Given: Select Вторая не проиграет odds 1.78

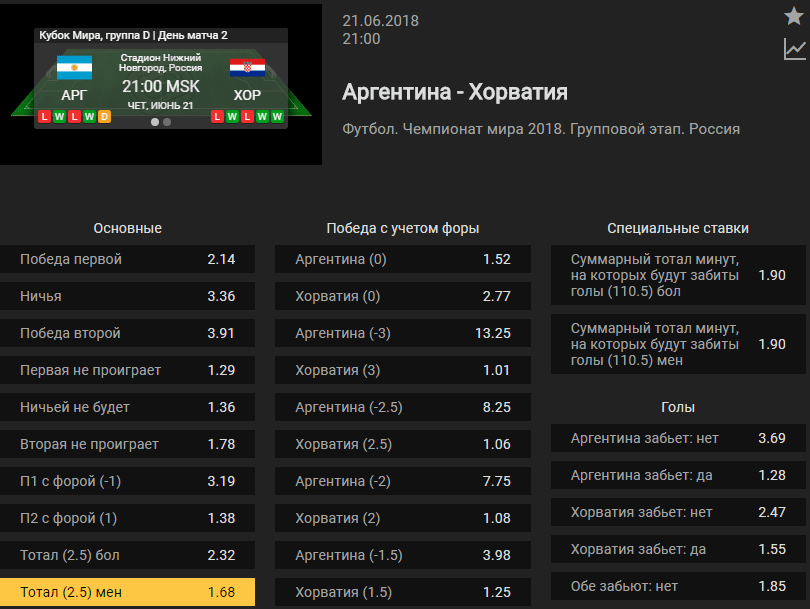Looking at the screenshot, I should click(x=128, y=444).
